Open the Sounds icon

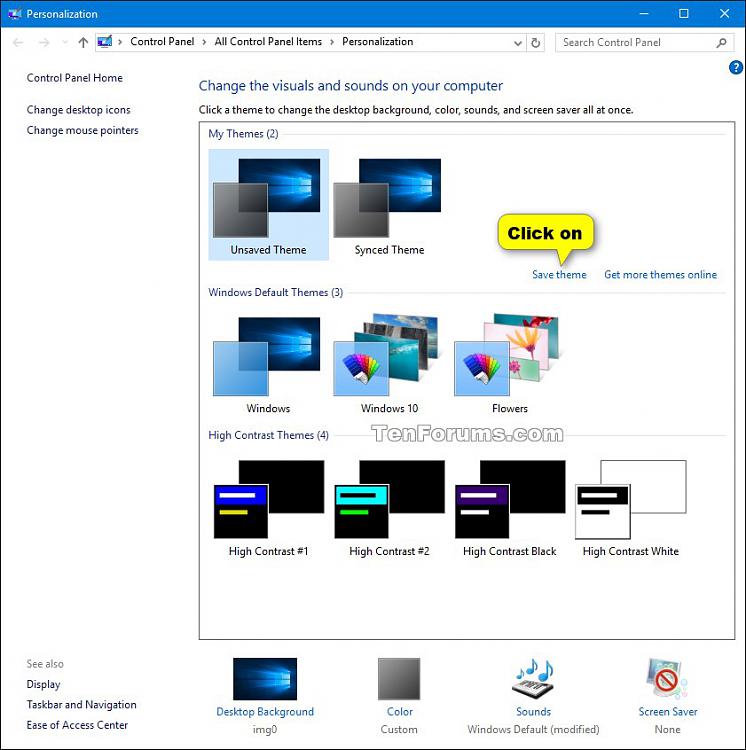click(533, 679)
